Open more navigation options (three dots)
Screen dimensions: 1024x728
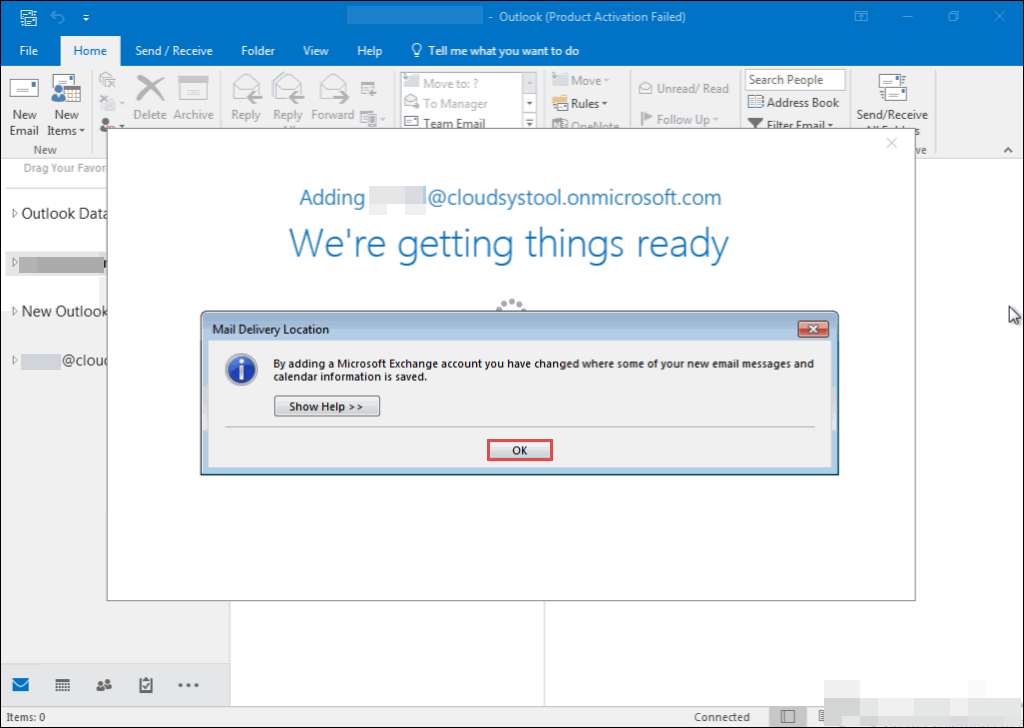point(188,685)
